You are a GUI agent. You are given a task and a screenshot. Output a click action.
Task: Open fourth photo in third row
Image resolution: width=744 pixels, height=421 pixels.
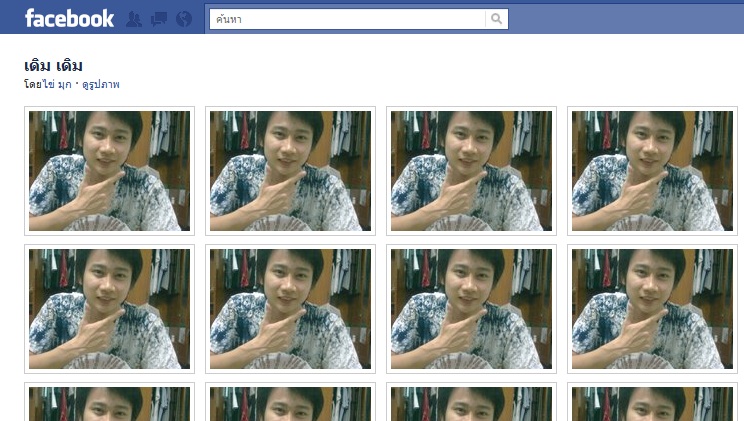click(x=652, y=402)
